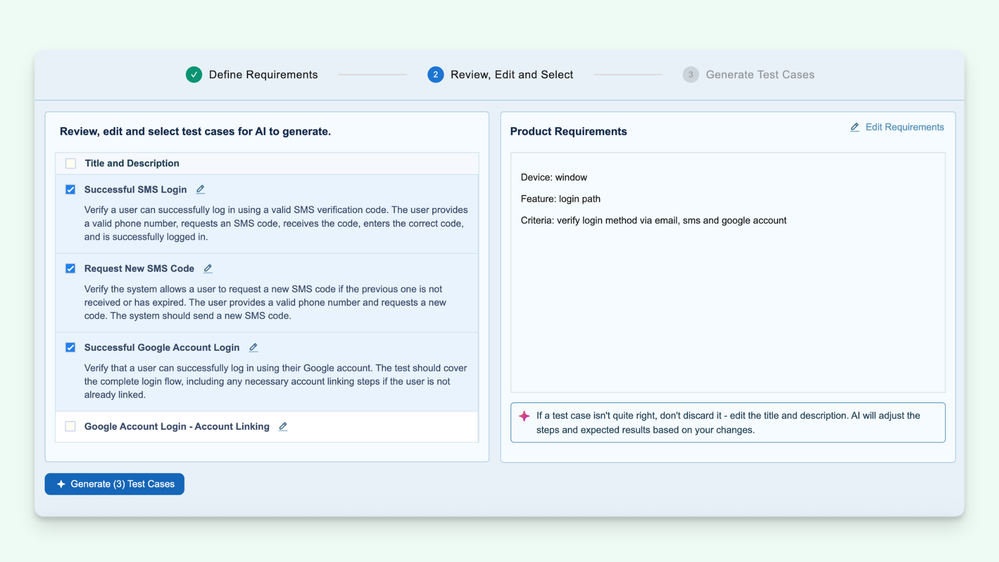This screenshot has width=999, height=562.
Task: Click the Successful SMS Login description text
Action: [x=276, y=223]
